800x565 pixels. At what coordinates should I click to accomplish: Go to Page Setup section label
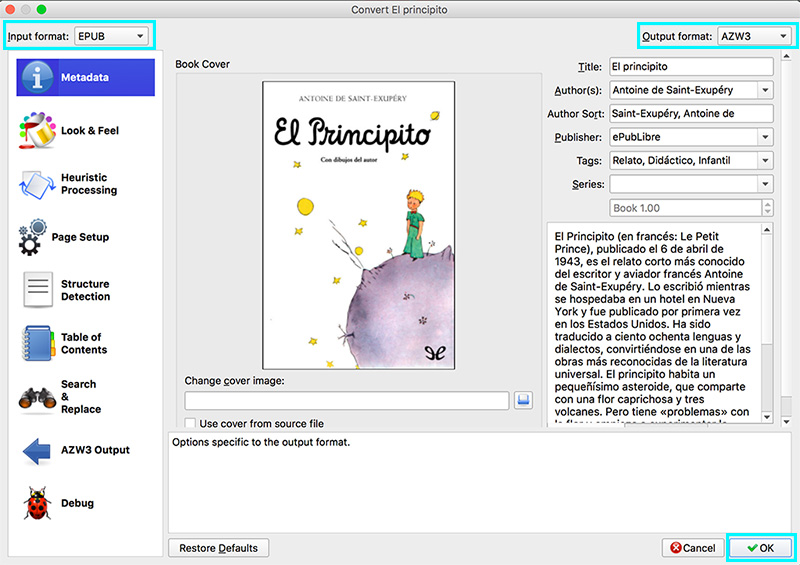(x=80, y=237)
